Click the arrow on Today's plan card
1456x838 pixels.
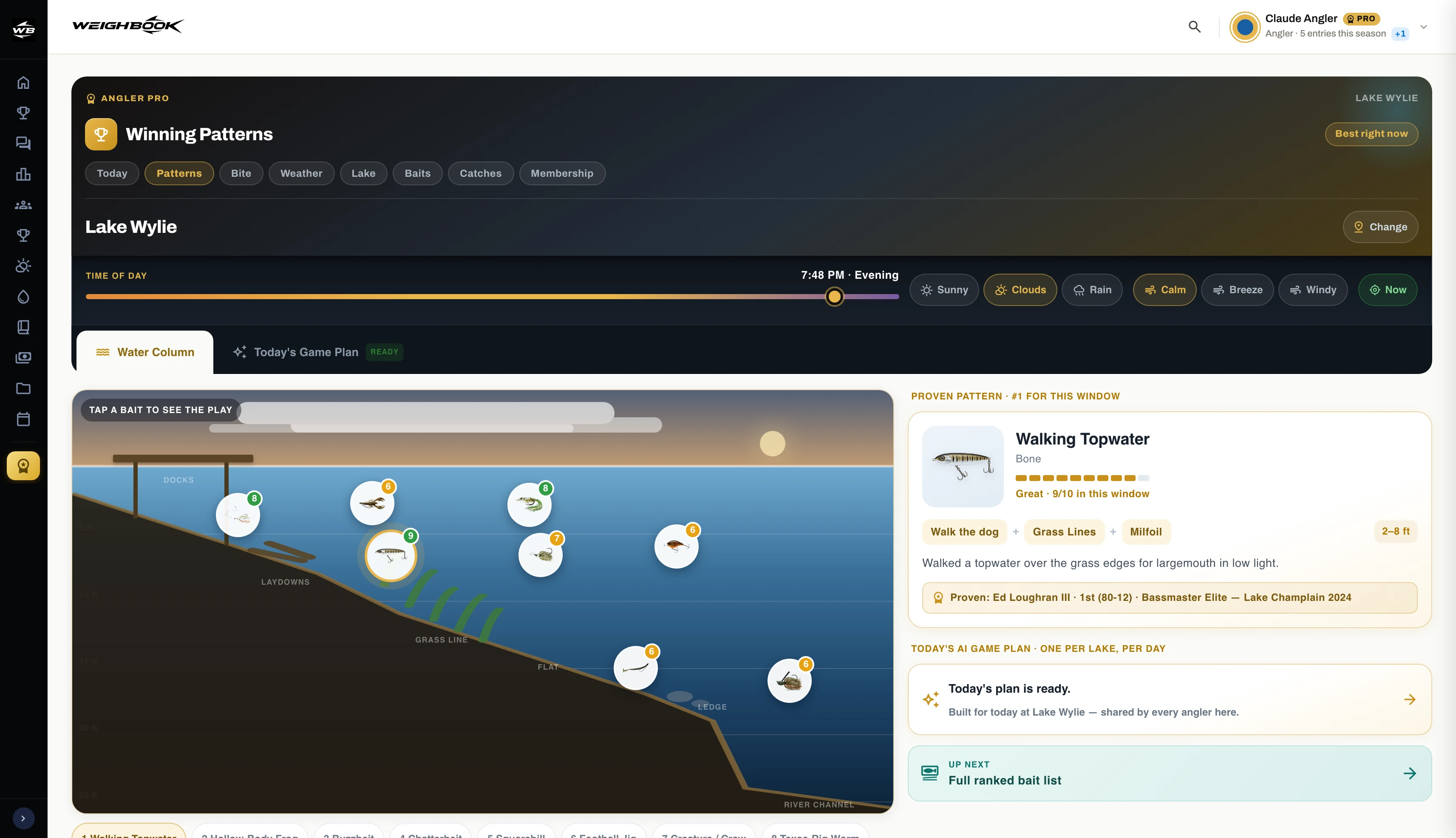pos(1409,699)
